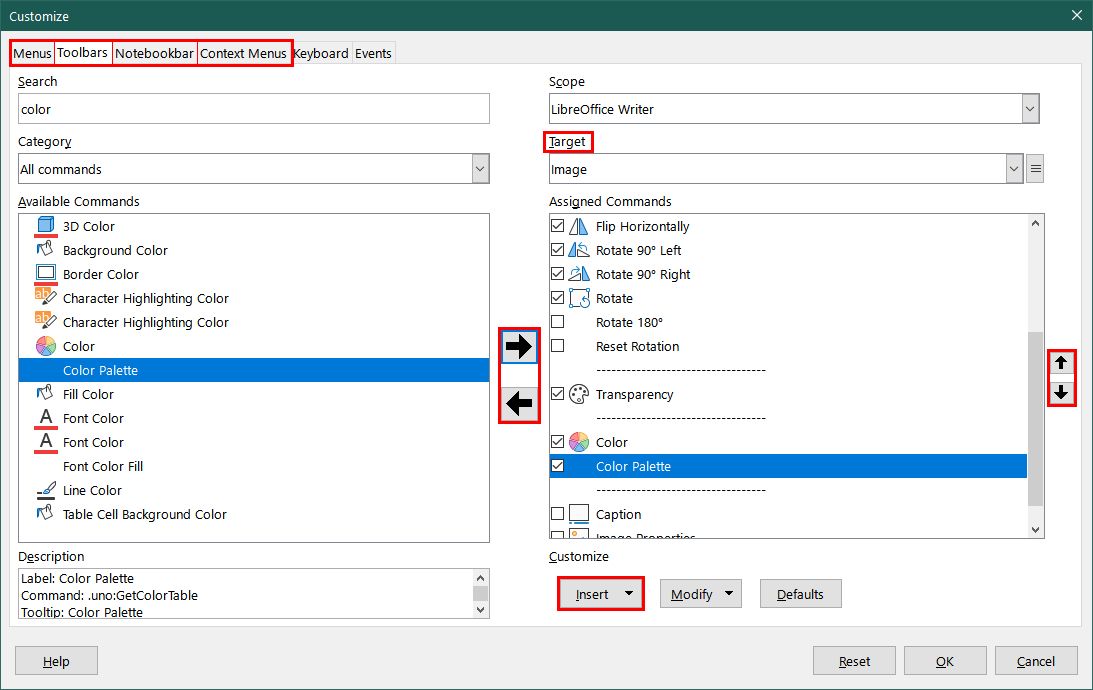1093x690 pixels.
Task: Uncheck the Rotate checkbox
Action: click(558, 298)
